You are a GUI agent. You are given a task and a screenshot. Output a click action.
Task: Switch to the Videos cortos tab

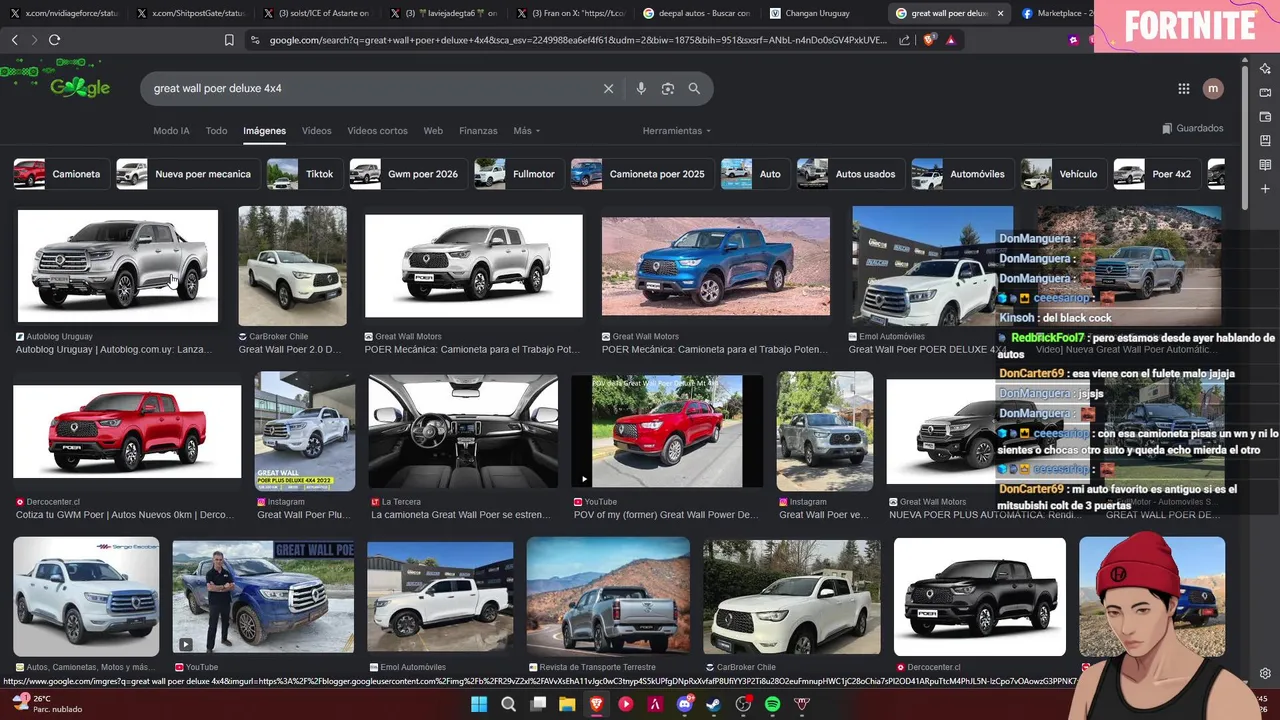(377, 131)
